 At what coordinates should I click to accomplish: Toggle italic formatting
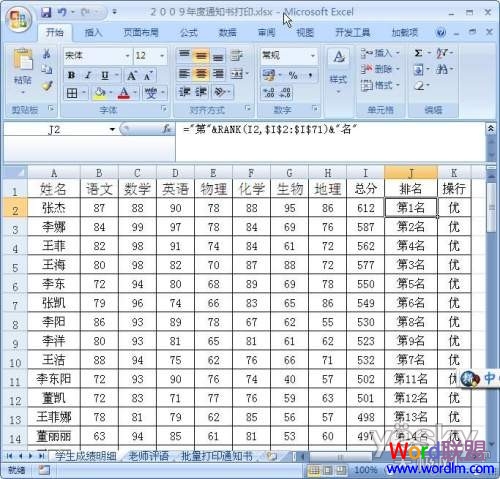tap(88, 76)
